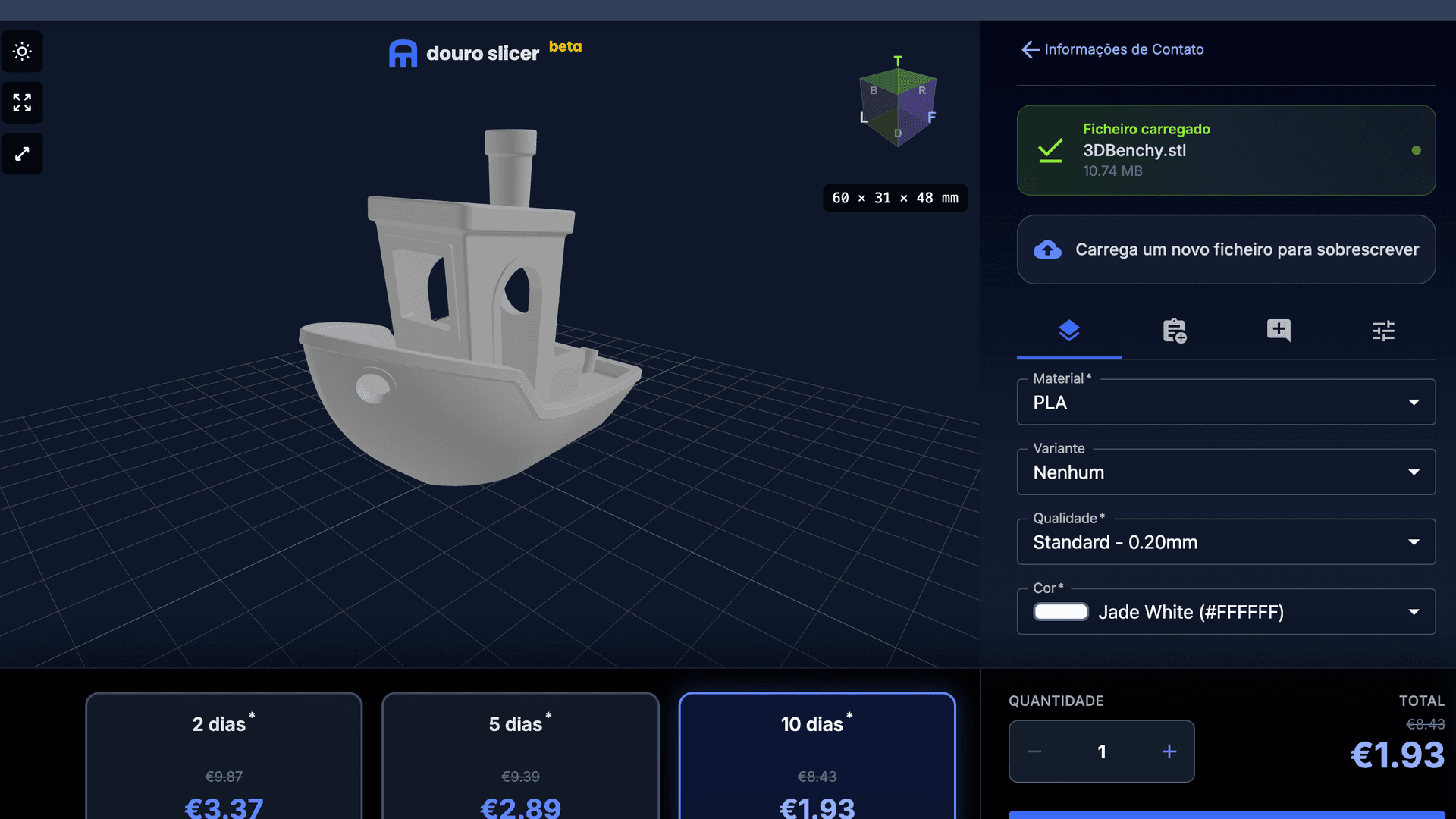Open the sliders advanced settings tab

click(1383, 331)
